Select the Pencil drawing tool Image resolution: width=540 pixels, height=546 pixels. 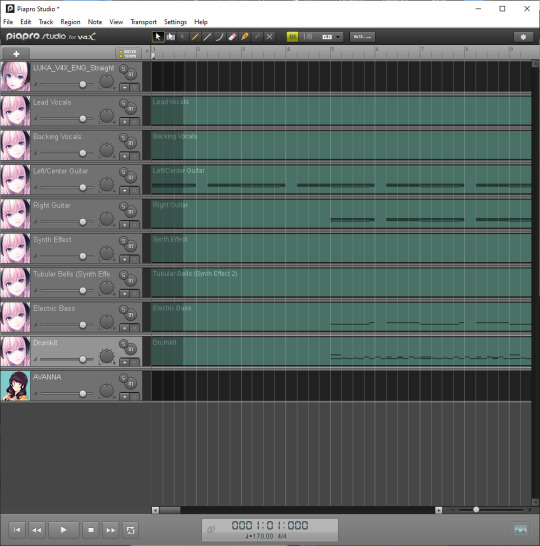tap(195, 37)
